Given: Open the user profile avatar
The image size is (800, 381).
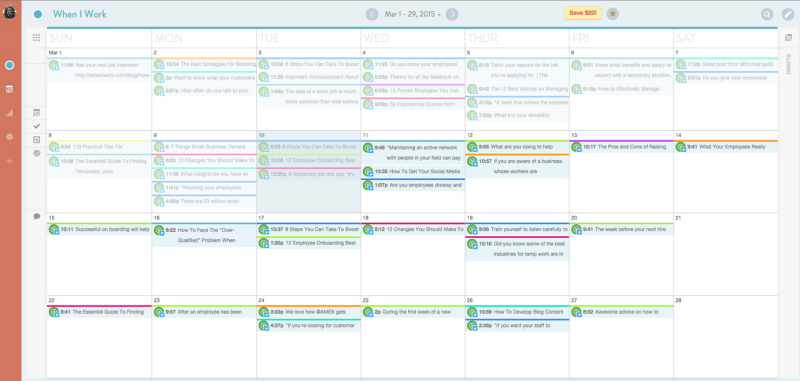Looking at the screenshot, I should coord(10,13).
